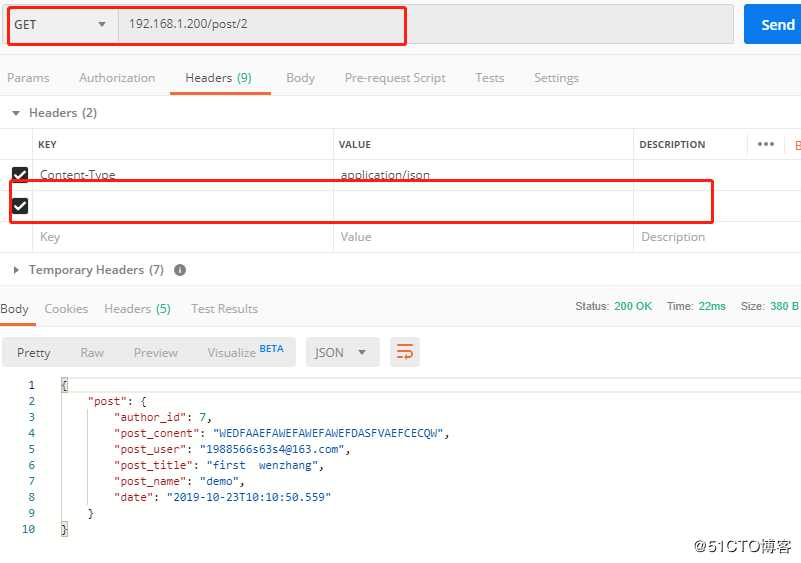
Task: Click the VALUE column header
Action: [x=355, y=145]
